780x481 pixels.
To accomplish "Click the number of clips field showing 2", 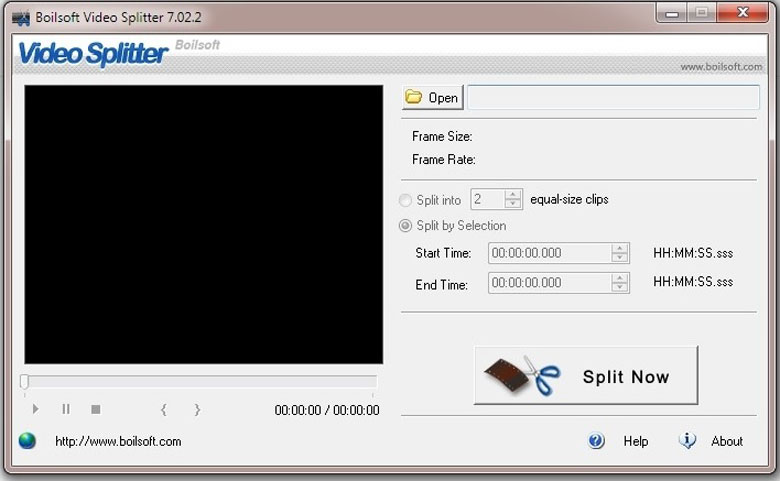I will pos(488,199).
